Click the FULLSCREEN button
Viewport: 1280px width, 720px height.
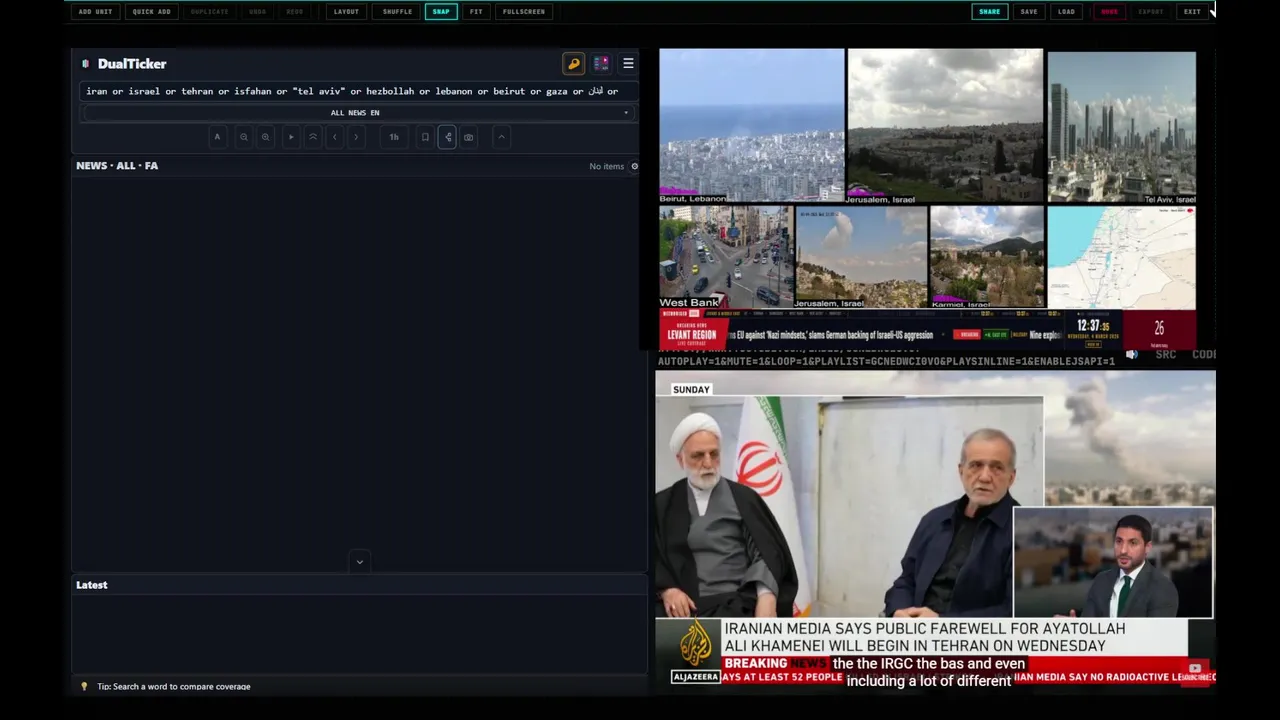[x=524, y=12]
